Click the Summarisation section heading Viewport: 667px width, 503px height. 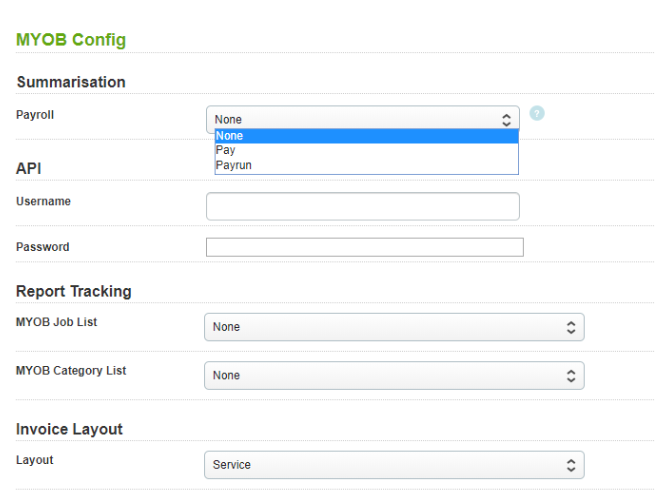pyautogui.click(x=71, y=82)
